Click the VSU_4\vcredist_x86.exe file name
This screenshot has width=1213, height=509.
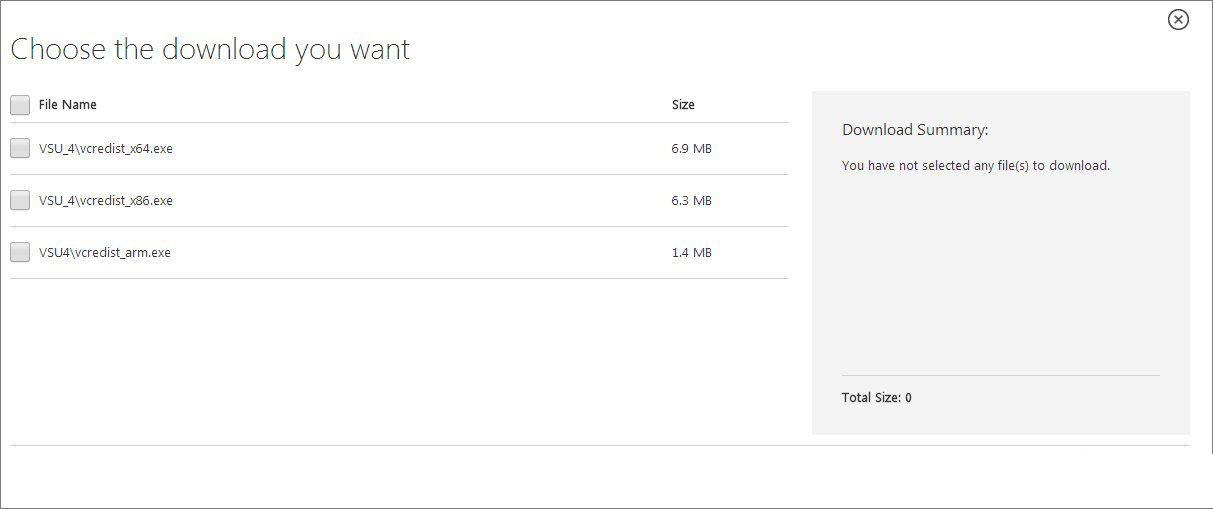point(106,200)
